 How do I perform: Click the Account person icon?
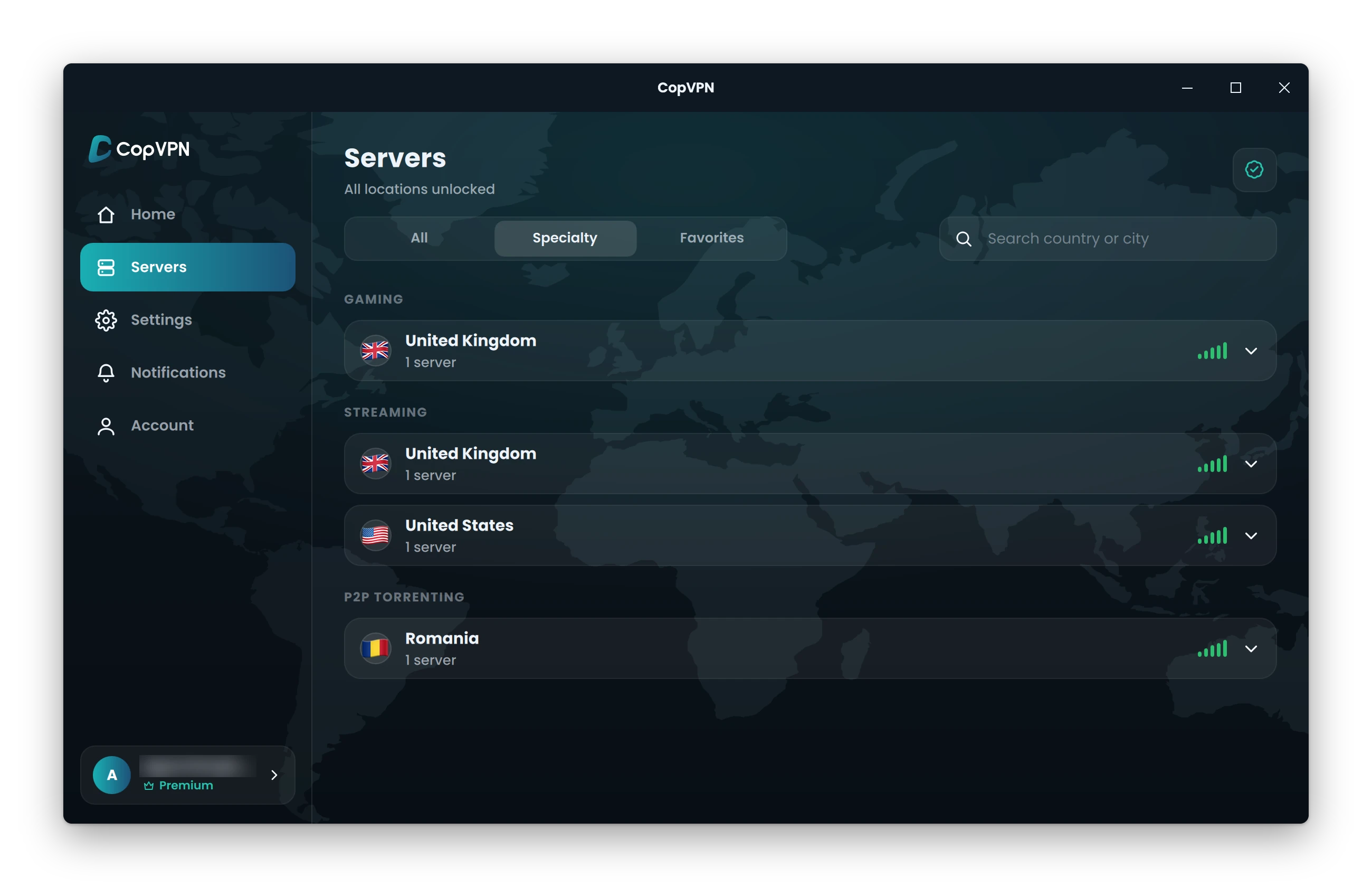pyautogui.click(x=106, y=426)
